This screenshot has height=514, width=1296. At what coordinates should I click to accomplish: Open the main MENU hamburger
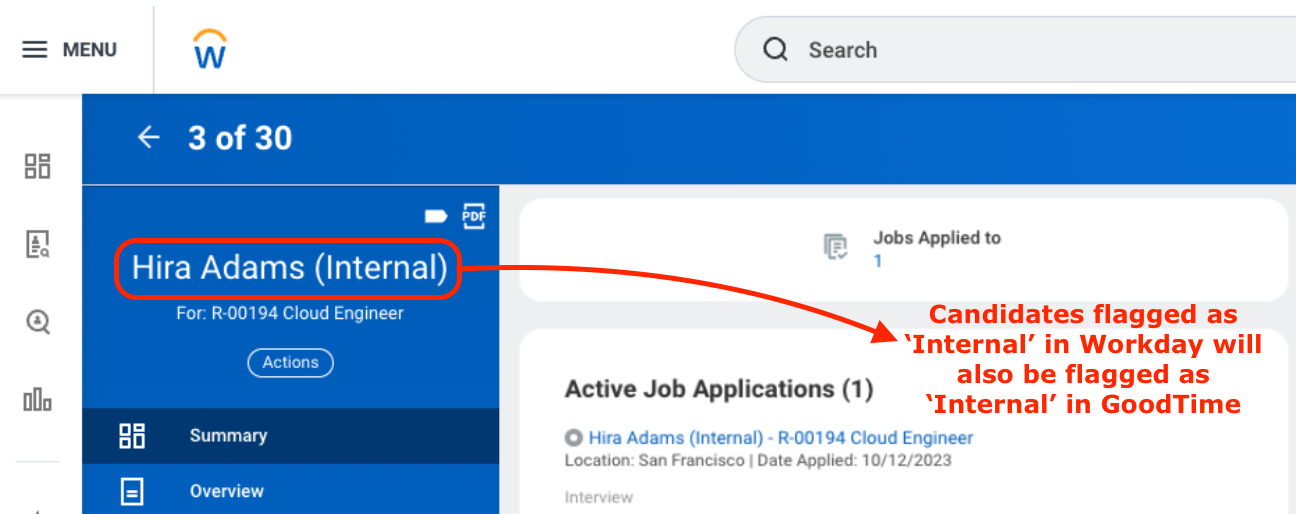click(x=69, y=50)
